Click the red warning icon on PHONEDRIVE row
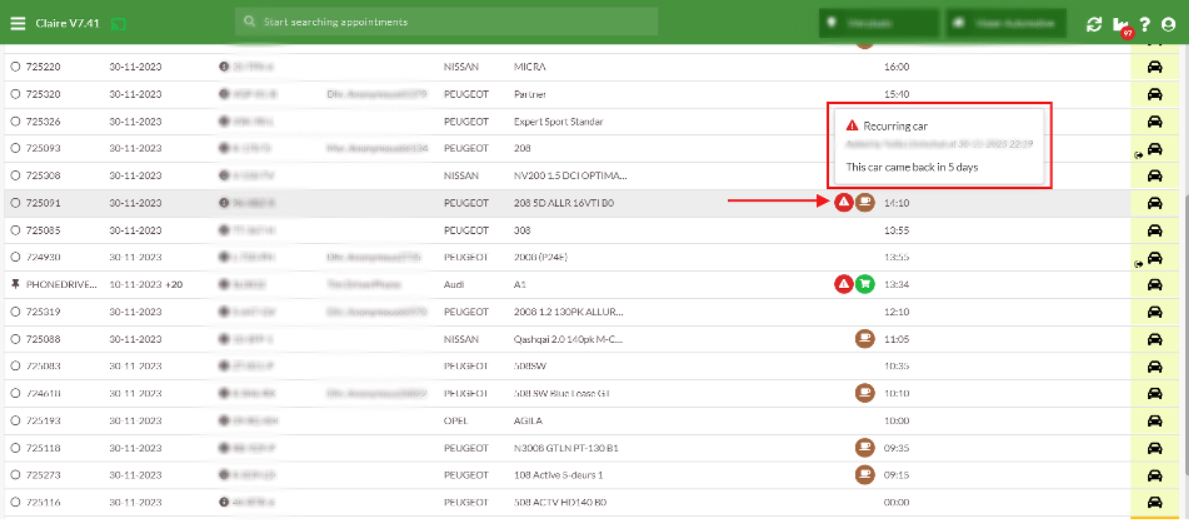 click(843, 284)
